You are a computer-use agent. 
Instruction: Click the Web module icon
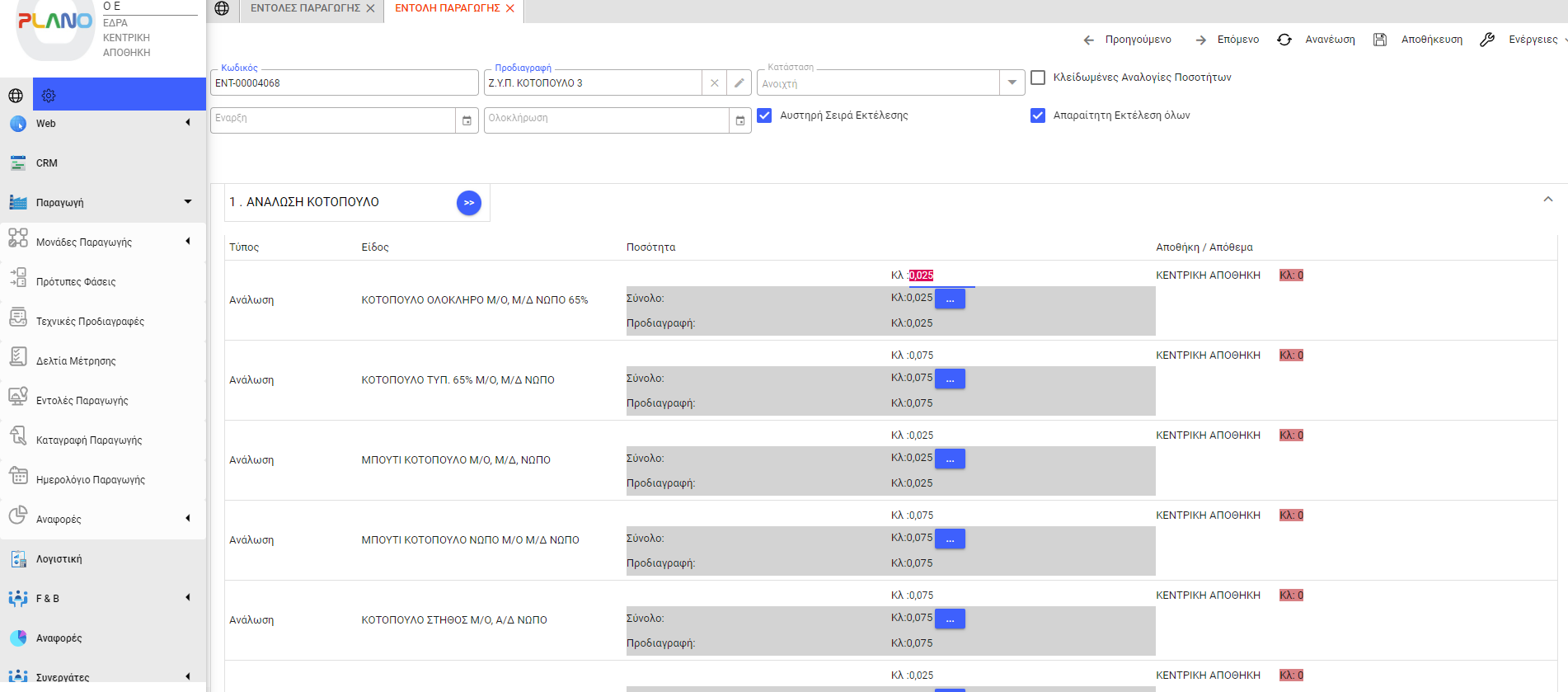coord(18,124)
